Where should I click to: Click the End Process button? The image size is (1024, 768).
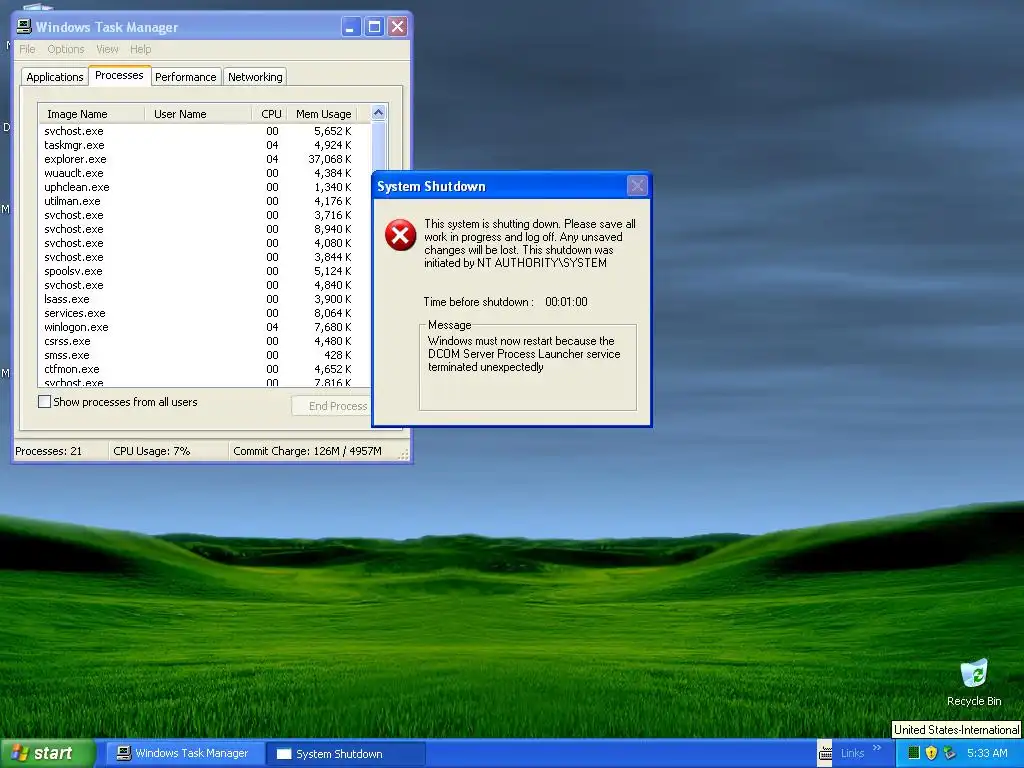coord(331,406)
